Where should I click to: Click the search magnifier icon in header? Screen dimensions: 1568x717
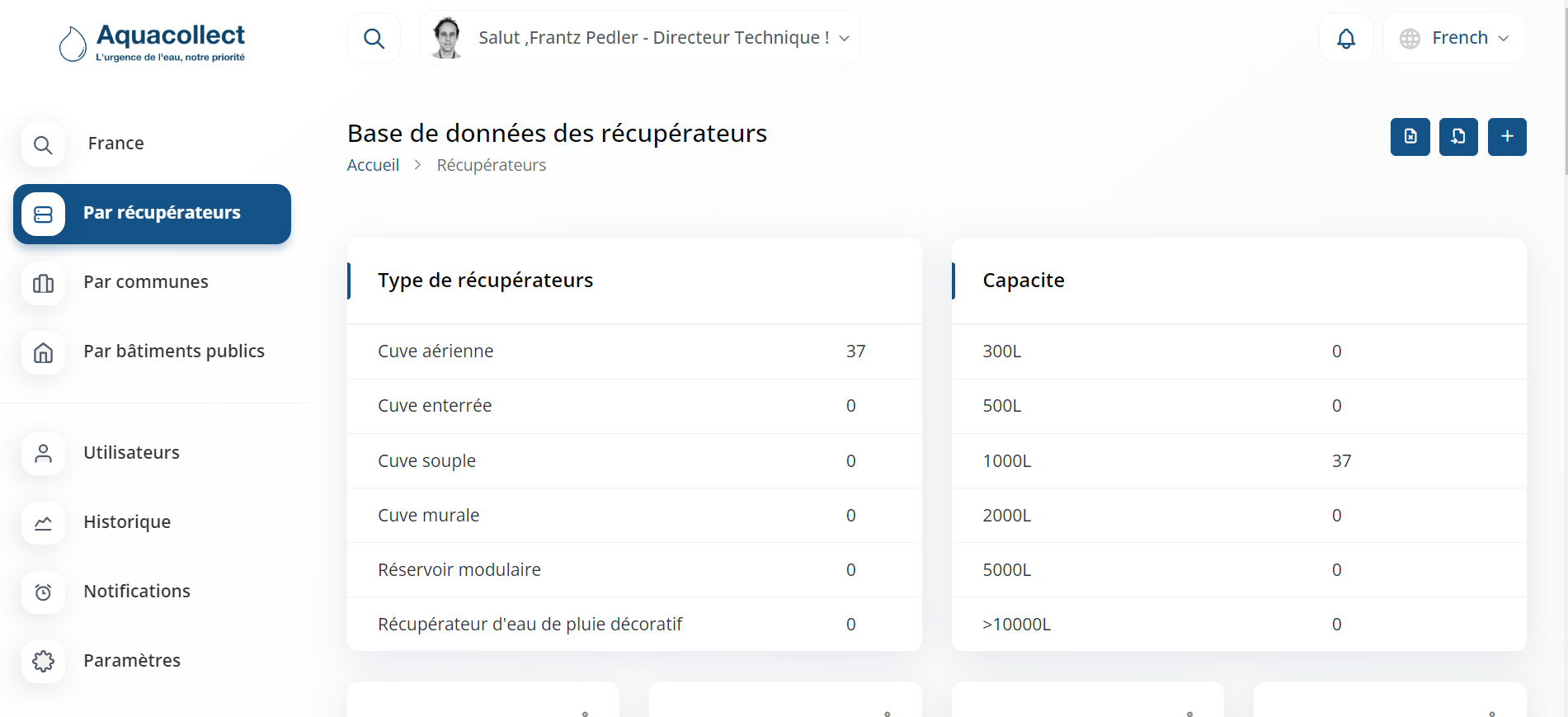coord(374,38)
